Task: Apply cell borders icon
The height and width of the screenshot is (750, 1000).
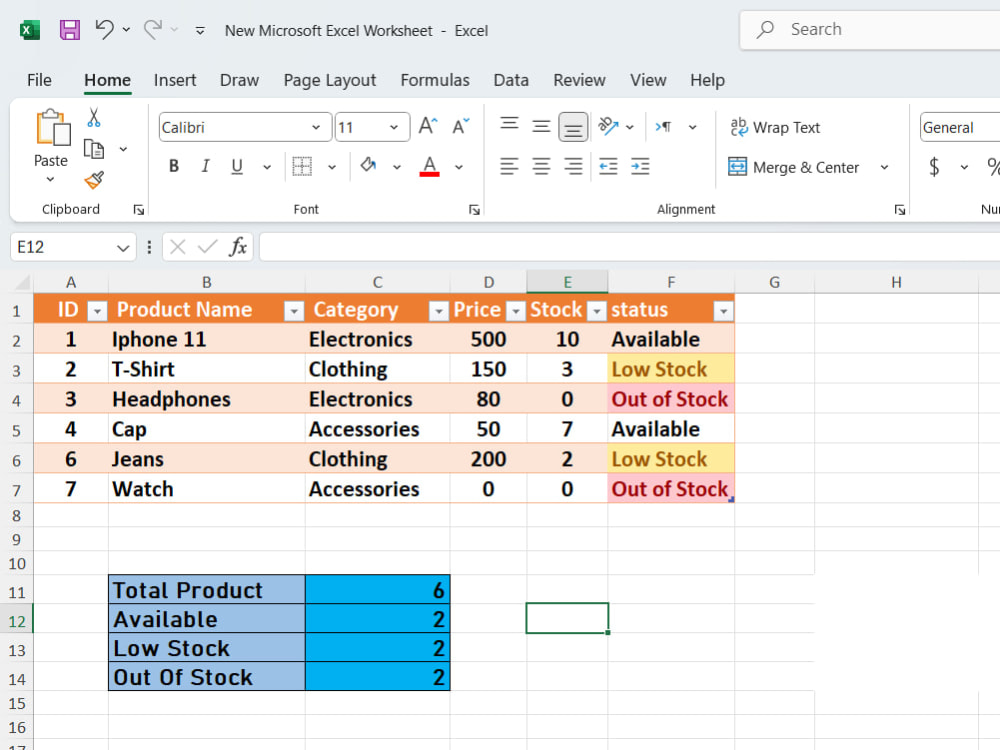Action: tap(302, 166)
